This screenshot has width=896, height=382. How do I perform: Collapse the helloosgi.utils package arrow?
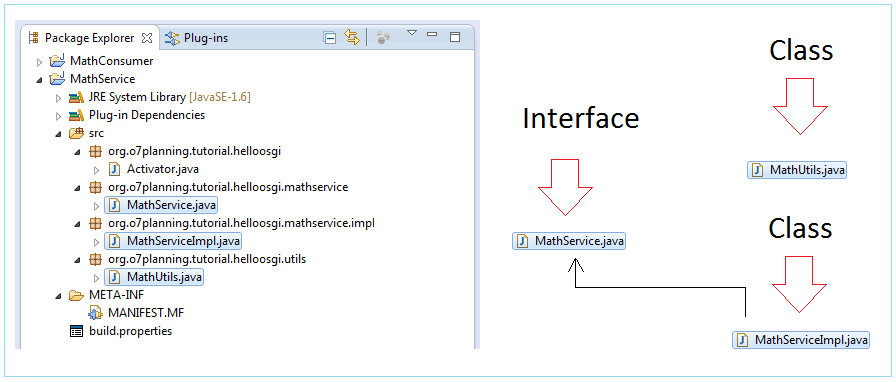click(77, 260)
